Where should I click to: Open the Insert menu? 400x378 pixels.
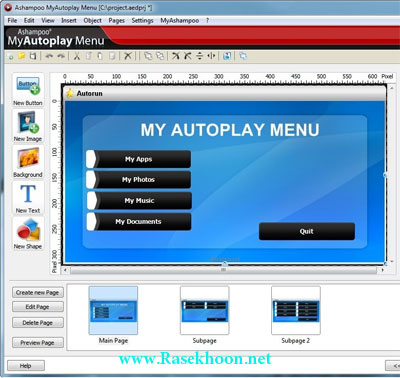click(69, 21)
